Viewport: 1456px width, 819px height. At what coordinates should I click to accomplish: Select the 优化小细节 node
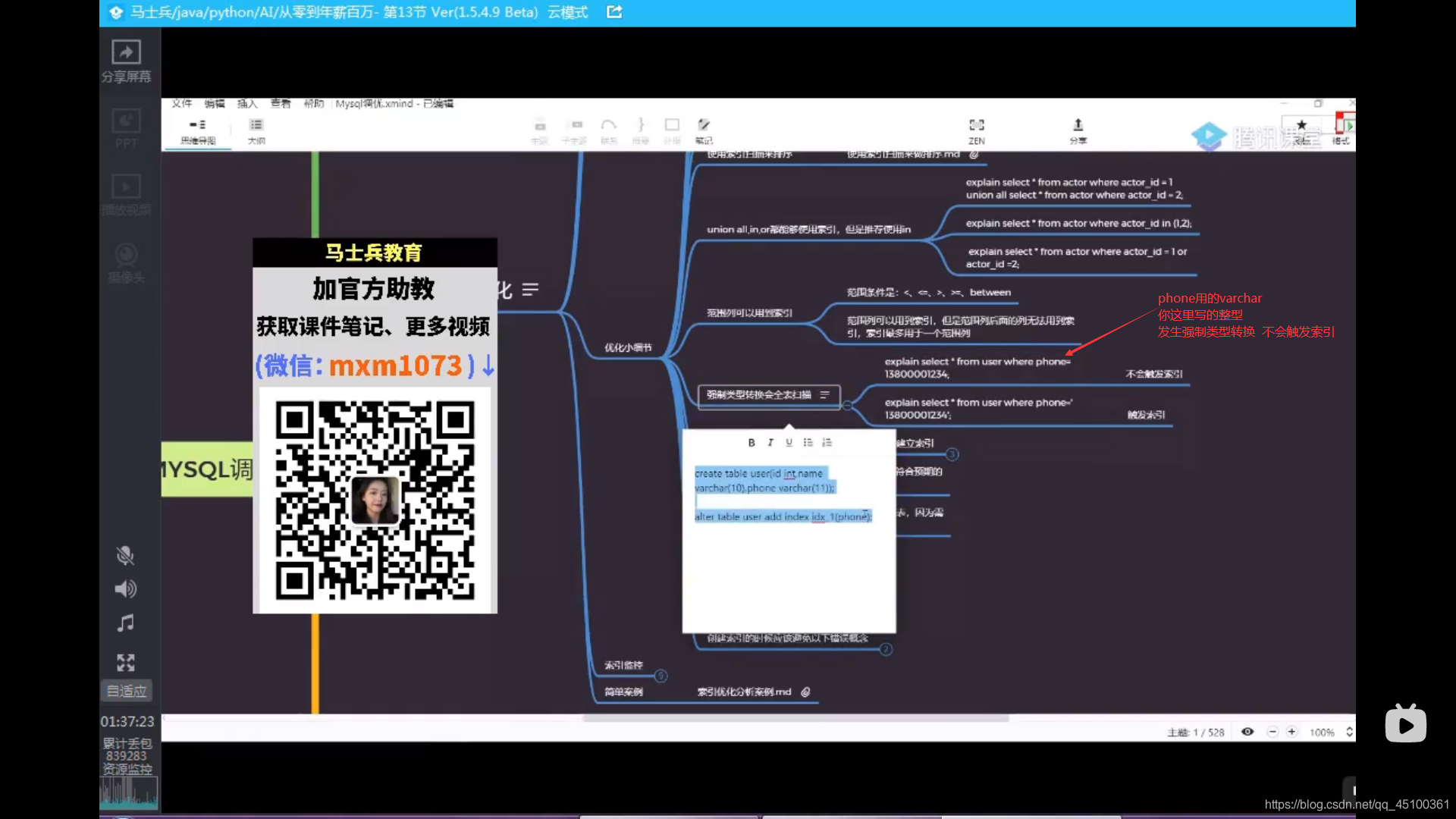tap(628, 348)
